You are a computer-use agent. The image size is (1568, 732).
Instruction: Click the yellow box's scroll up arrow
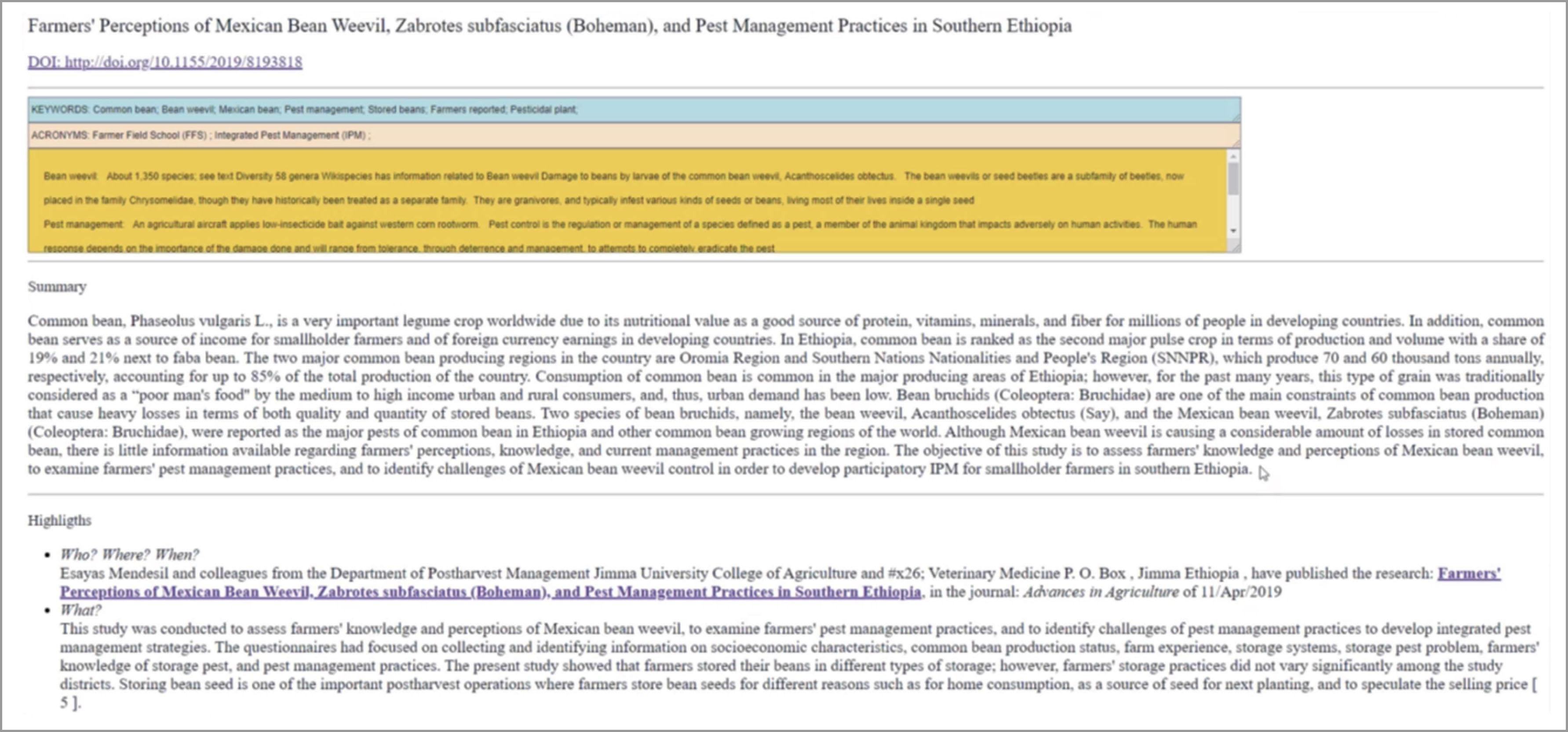coord(1233,157)
